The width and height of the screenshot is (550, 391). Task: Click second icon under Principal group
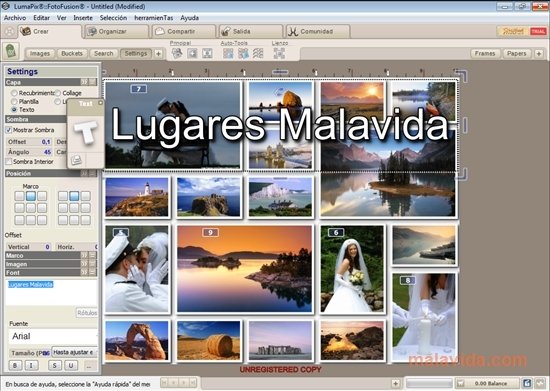[x=192, y=53]
